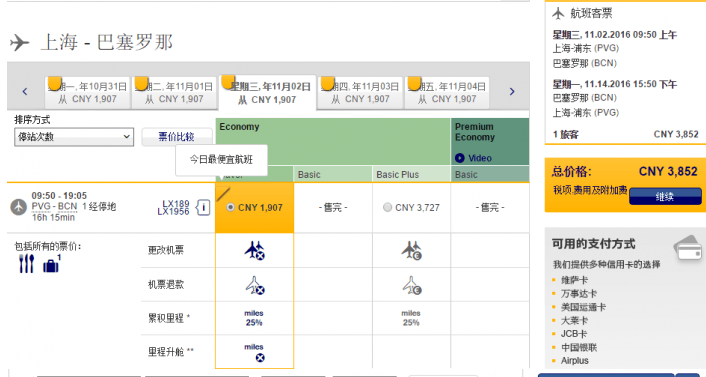Click the 1 经停地 stopover text

tap(99, 207)
